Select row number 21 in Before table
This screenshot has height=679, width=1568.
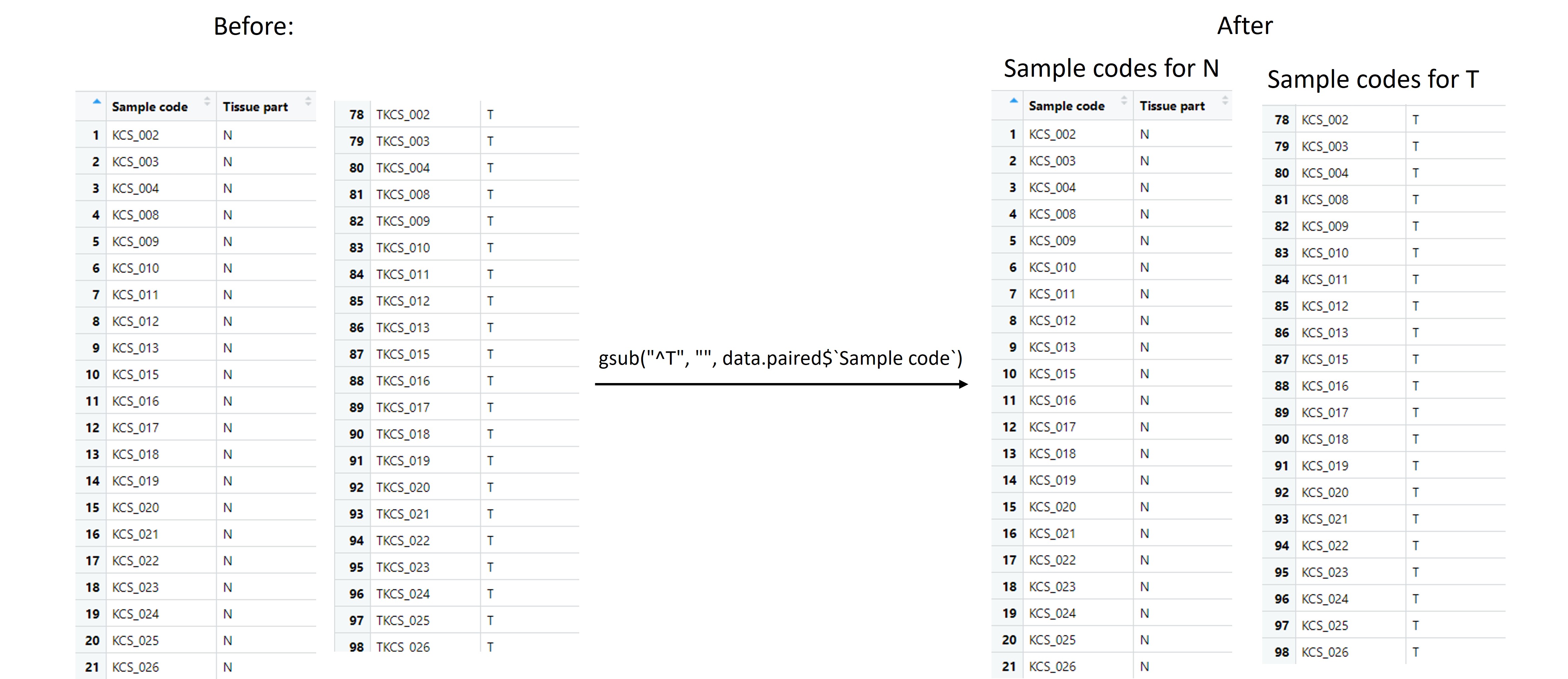[92, 667]
